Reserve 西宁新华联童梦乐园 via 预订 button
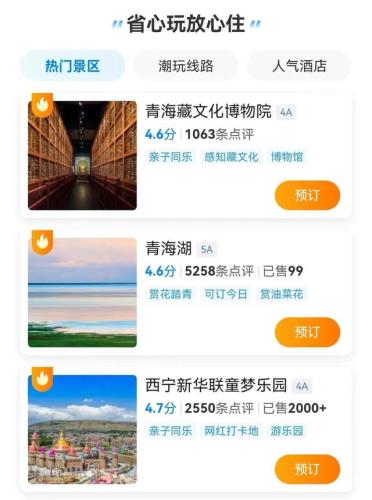372x500 pixels. point(307,469)
